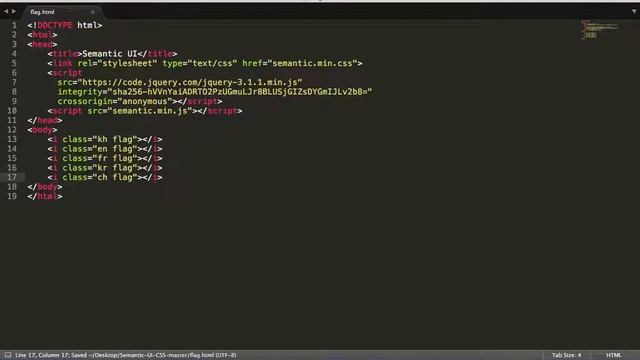Go to previous tab using left arrow
This screenshot has width=640, height=360.
point(6,11)
